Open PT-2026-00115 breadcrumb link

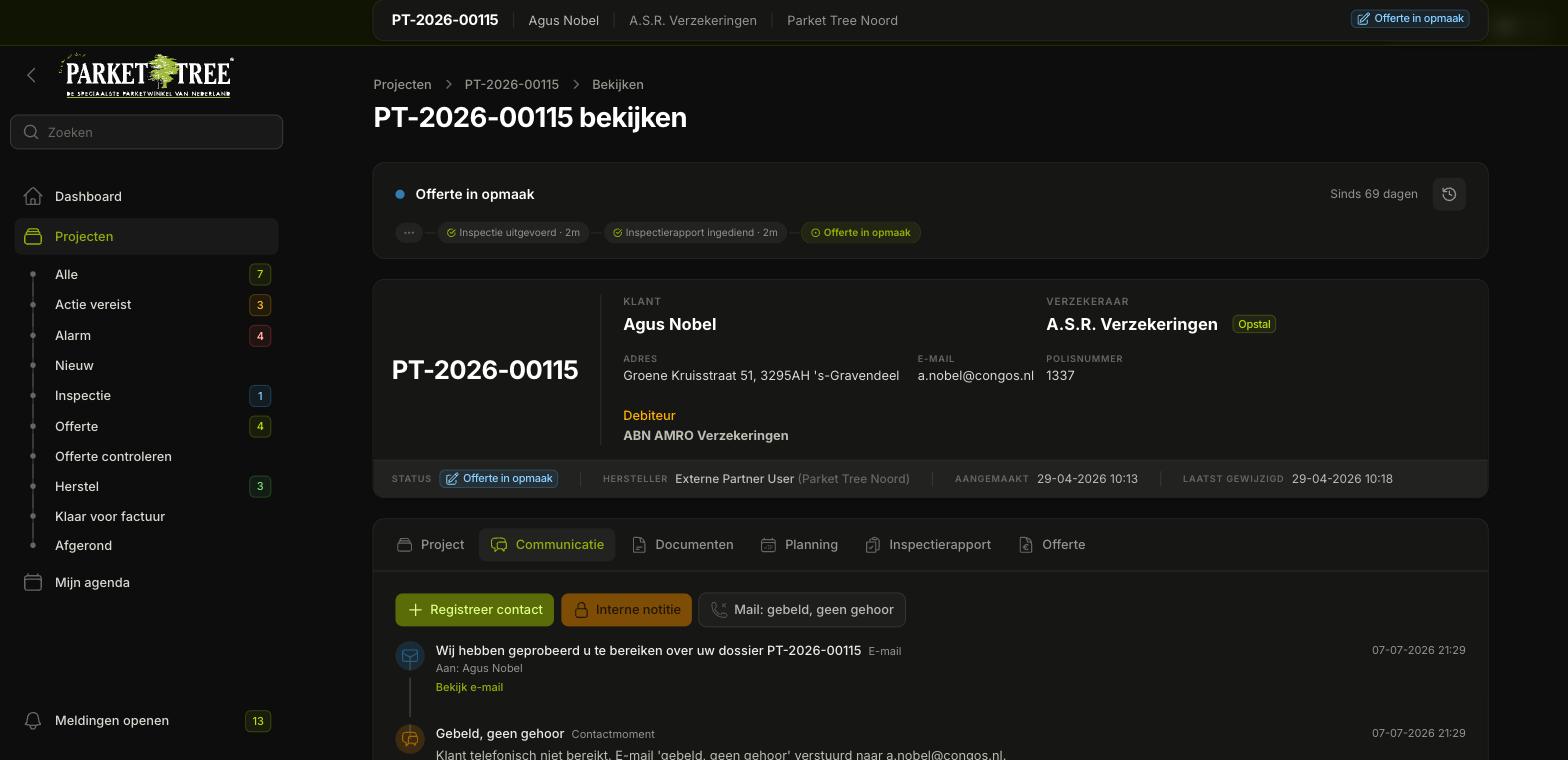pyautogui.click(x=512, y=84)
